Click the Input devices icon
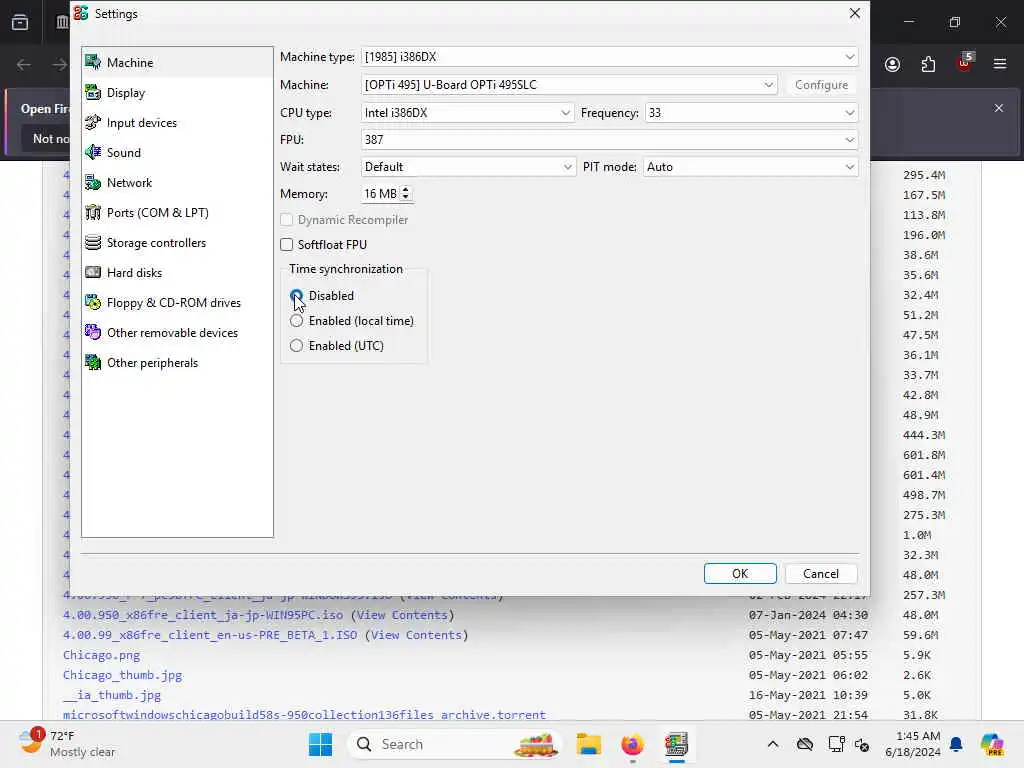Image resolution: width=1024 pixels, height=768 pixels. pos(93,123)
